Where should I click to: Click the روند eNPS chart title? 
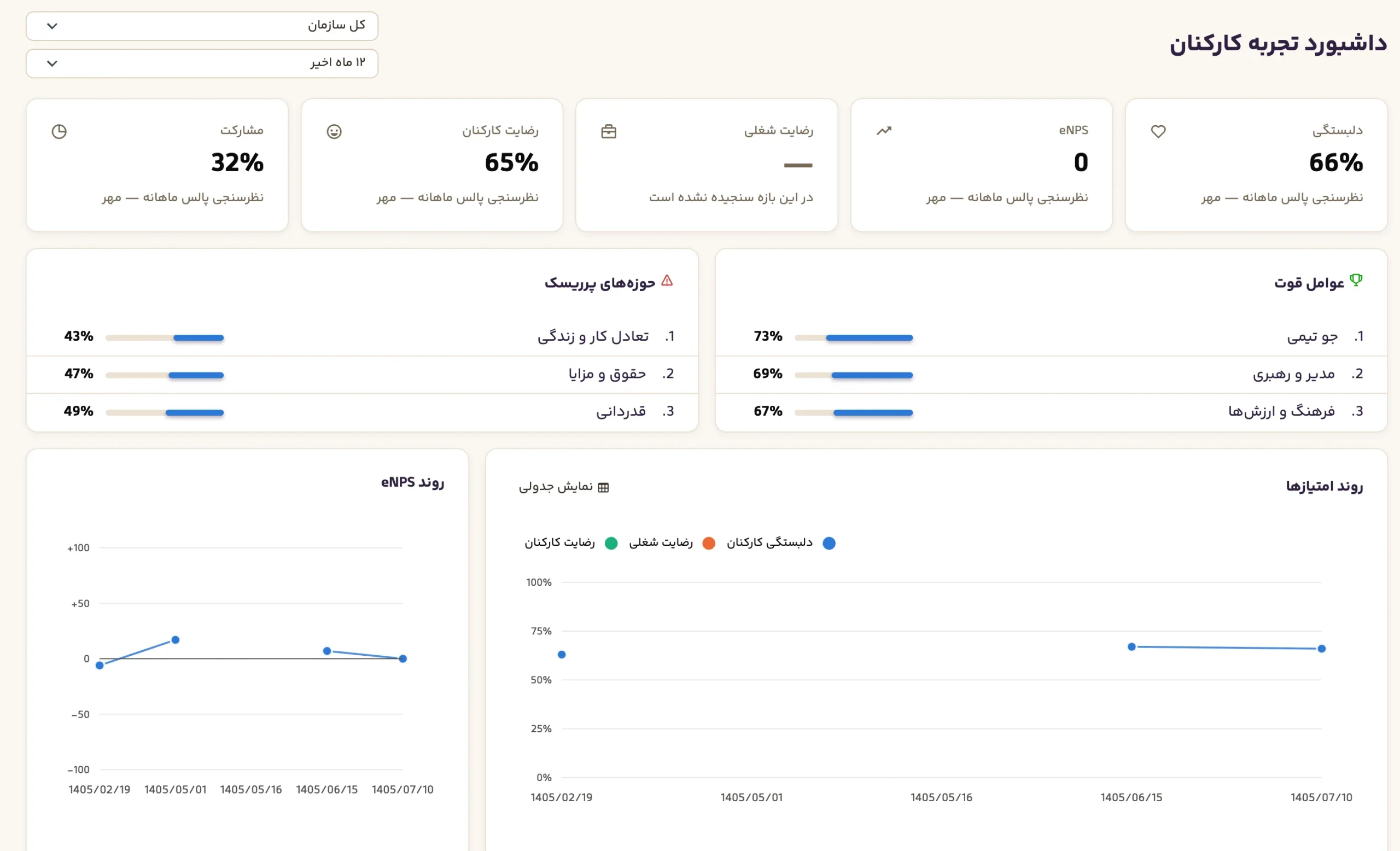tap(412, 482)
